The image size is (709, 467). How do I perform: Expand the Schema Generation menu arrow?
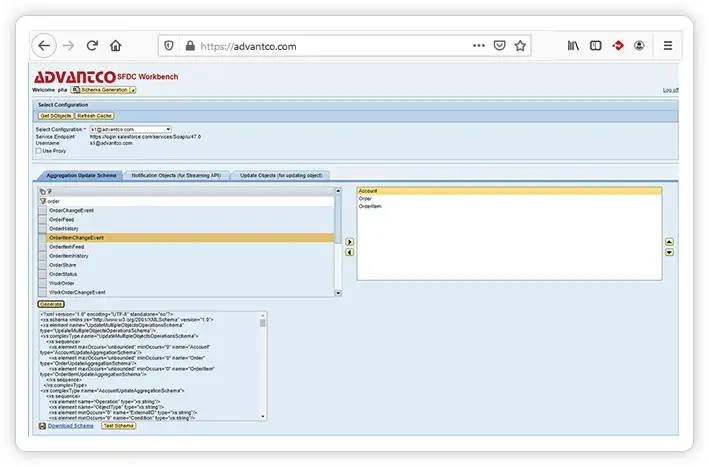pyautogui.click(x=132, y=90)
